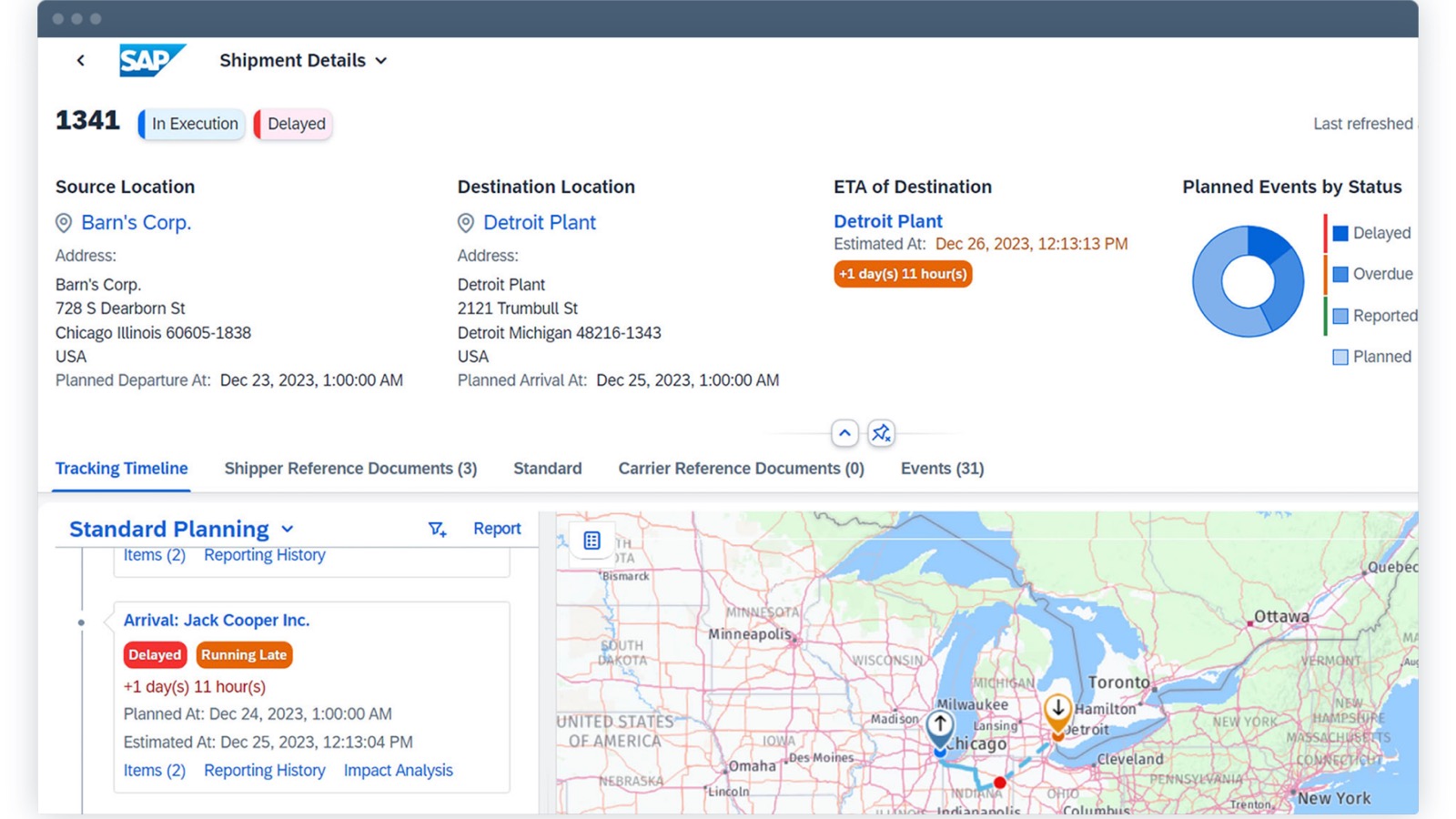The height and width of the screenshot is (819, 1456).
Task: Click the unpin header icon
Action: click(881, 433)
